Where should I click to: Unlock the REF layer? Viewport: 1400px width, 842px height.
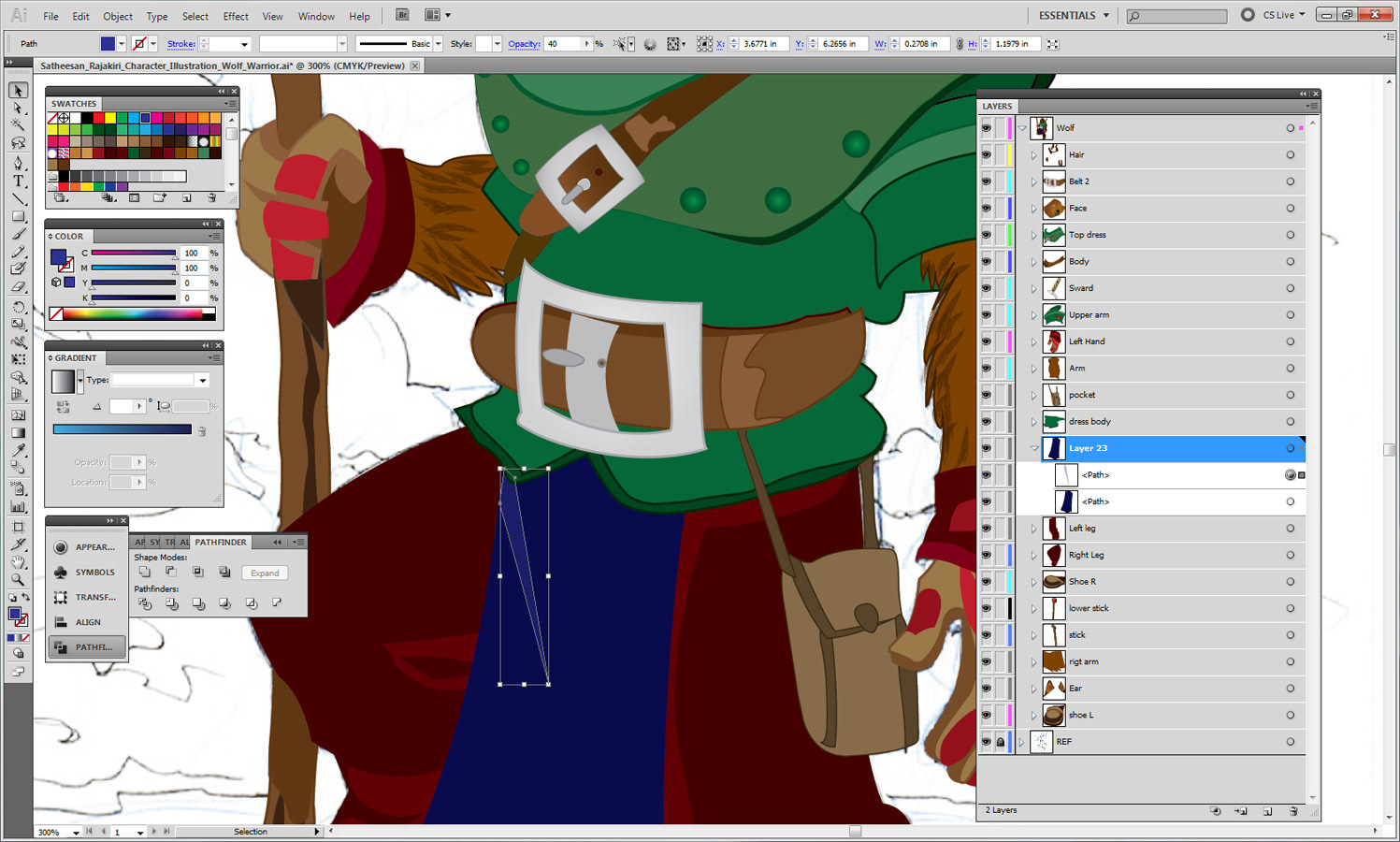(1000, 742)
